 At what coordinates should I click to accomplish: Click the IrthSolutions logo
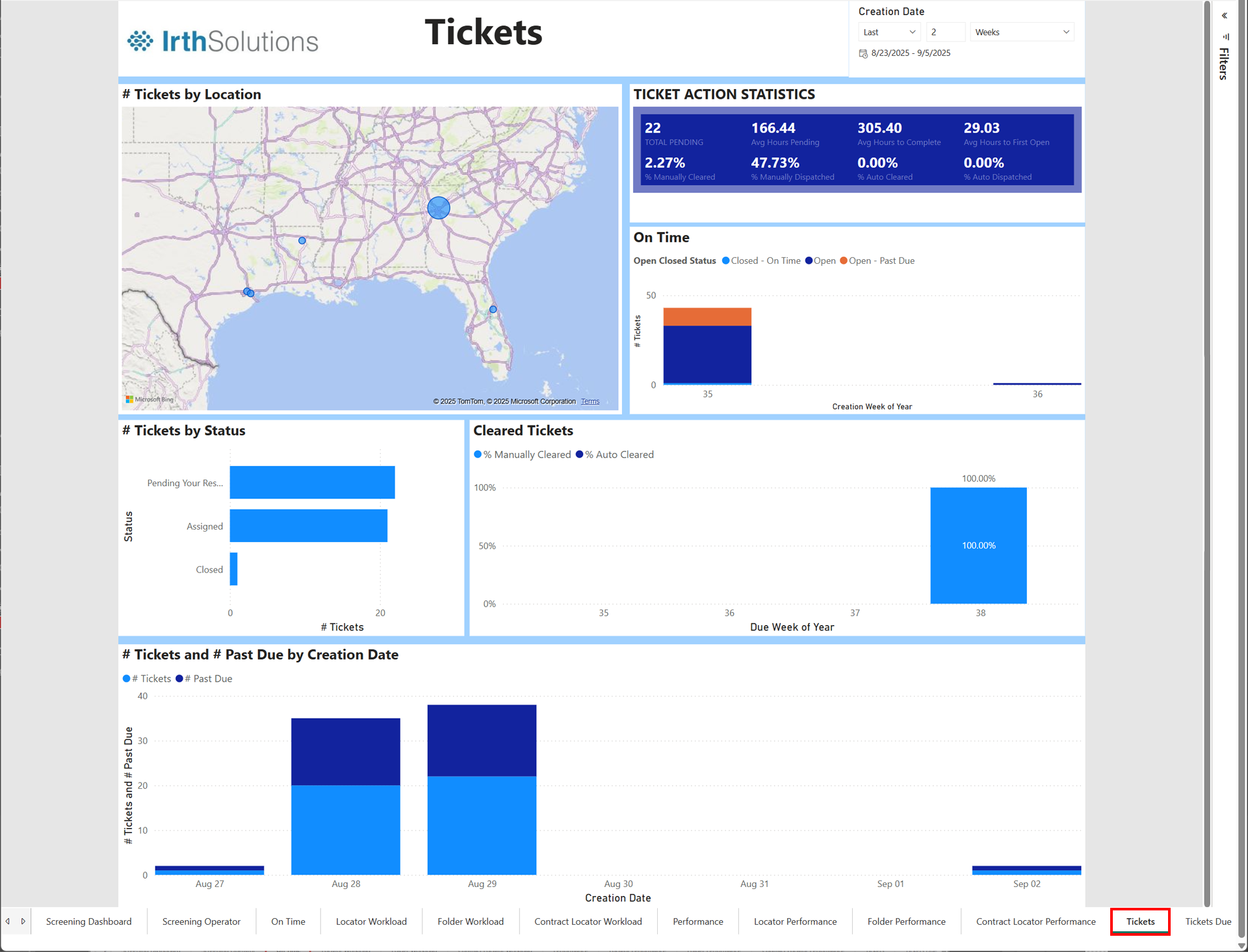[222, 41]
